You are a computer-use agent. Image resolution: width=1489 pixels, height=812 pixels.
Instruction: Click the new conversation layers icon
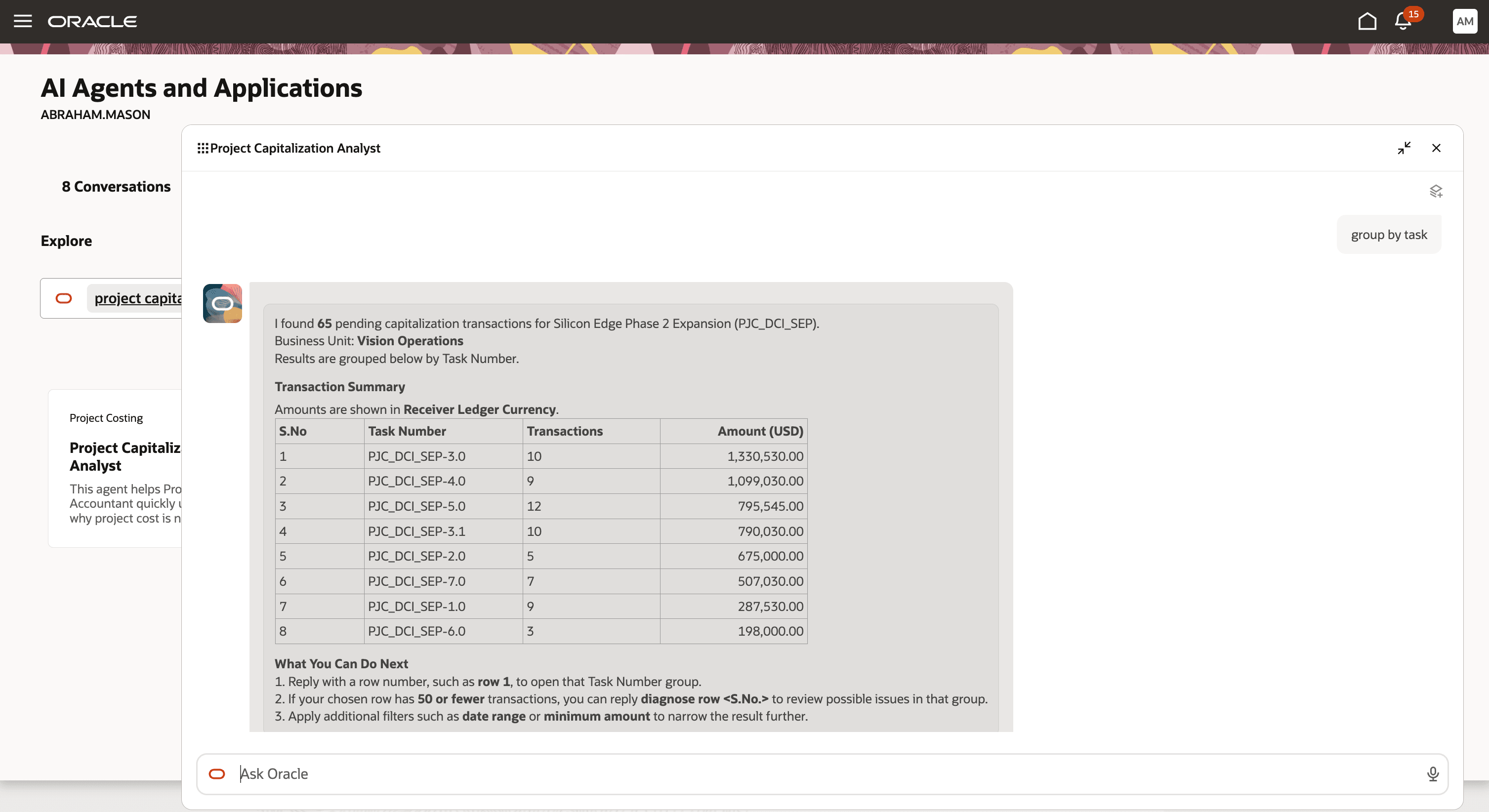[x=1436, y=191]
